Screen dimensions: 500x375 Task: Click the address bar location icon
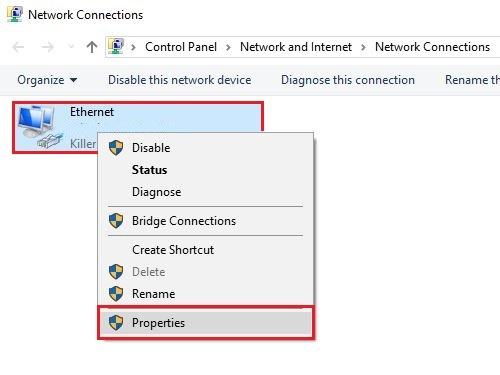tap(116, 47)
